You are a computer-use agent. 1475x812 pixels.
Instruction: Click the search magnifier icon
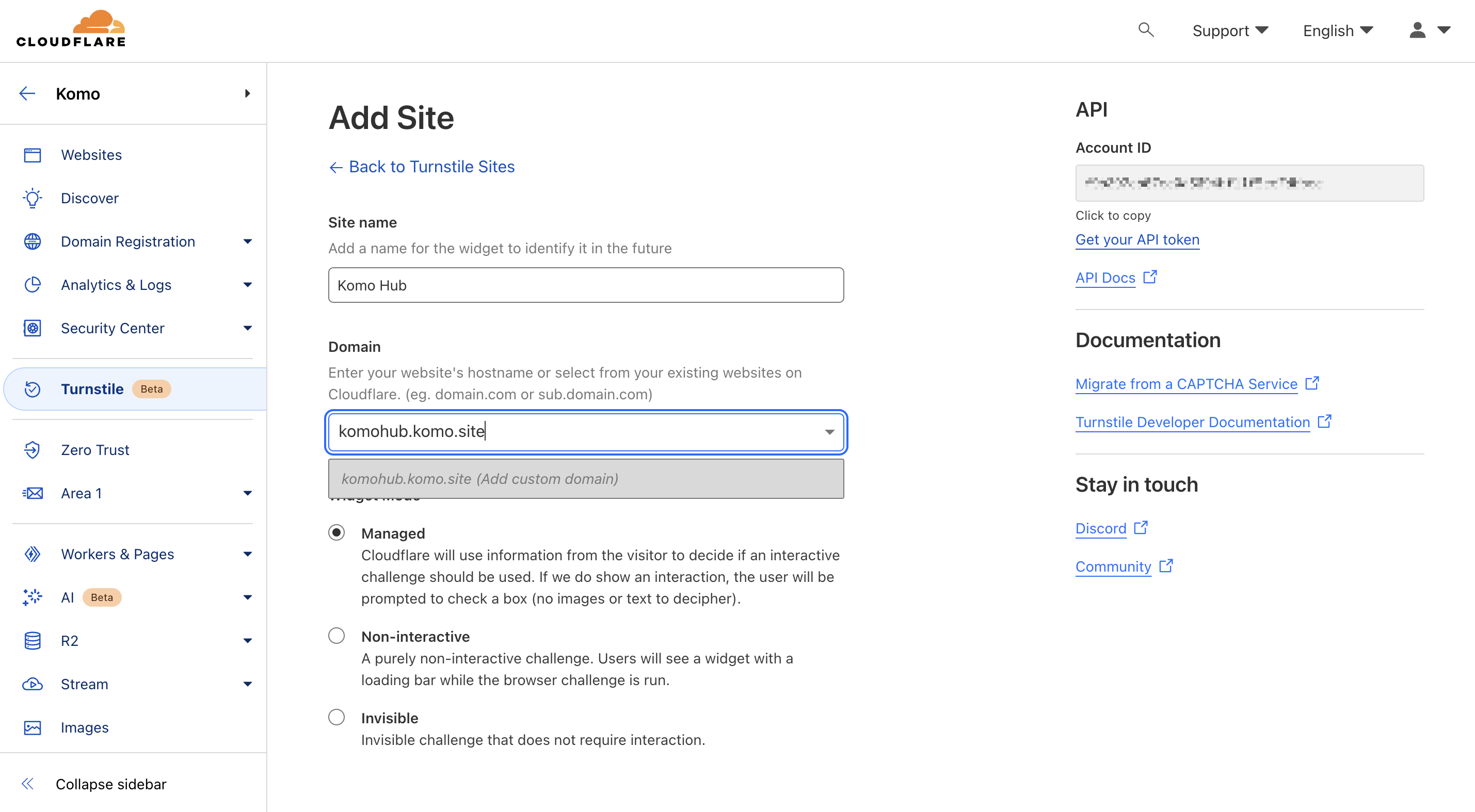(1145, 30)
